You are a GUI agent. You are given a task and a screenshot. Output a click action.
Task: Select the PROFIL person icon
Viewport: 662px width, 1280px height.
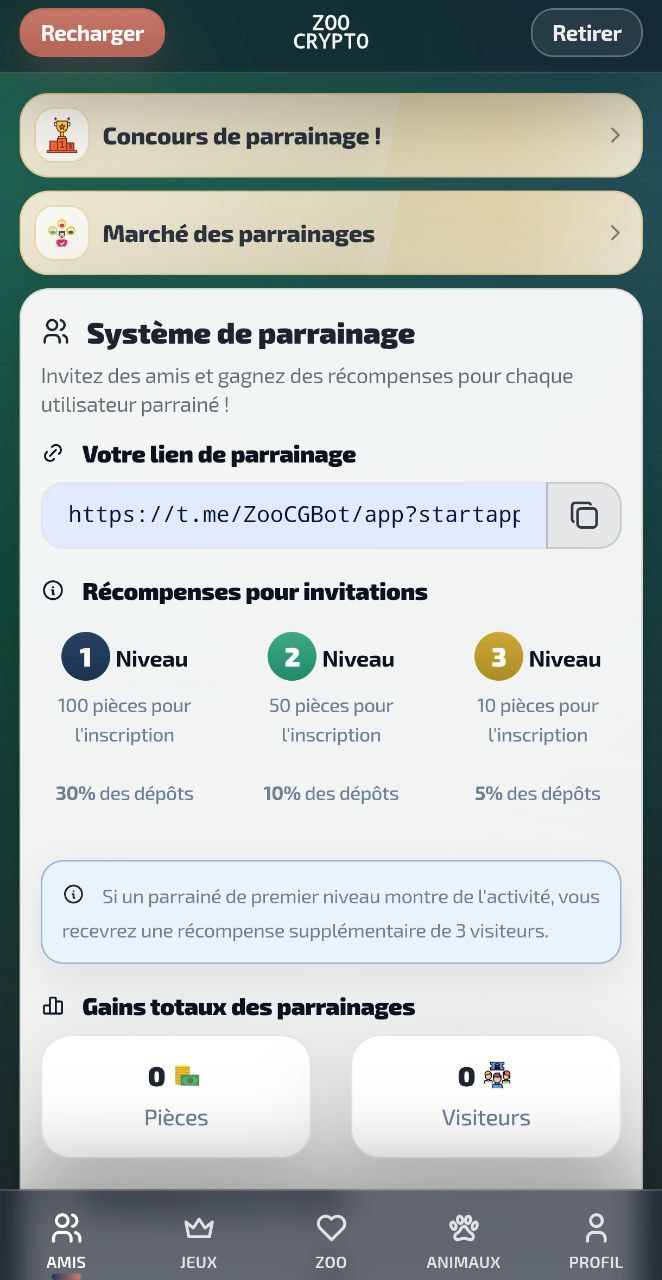pos(596,1227)
